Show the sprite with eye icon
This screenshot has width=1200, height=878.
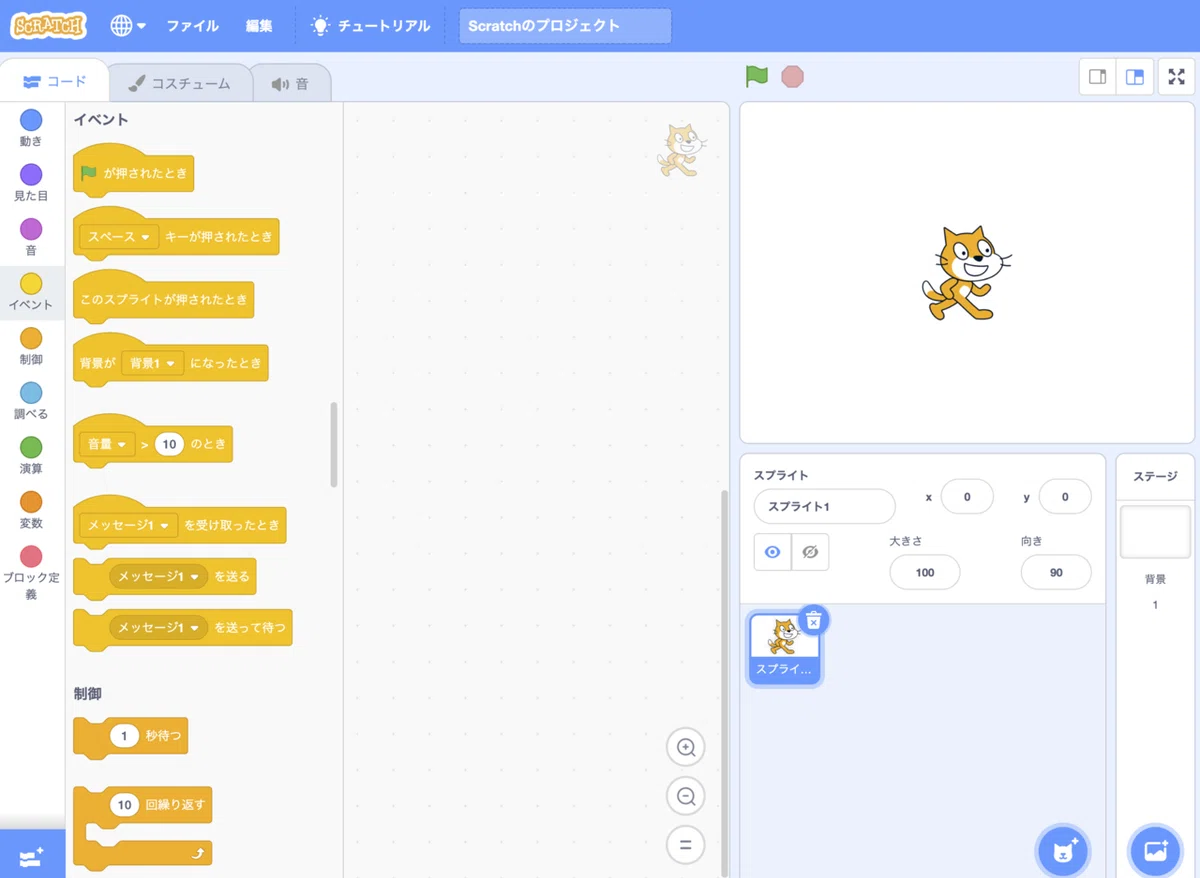click(772, 551)
